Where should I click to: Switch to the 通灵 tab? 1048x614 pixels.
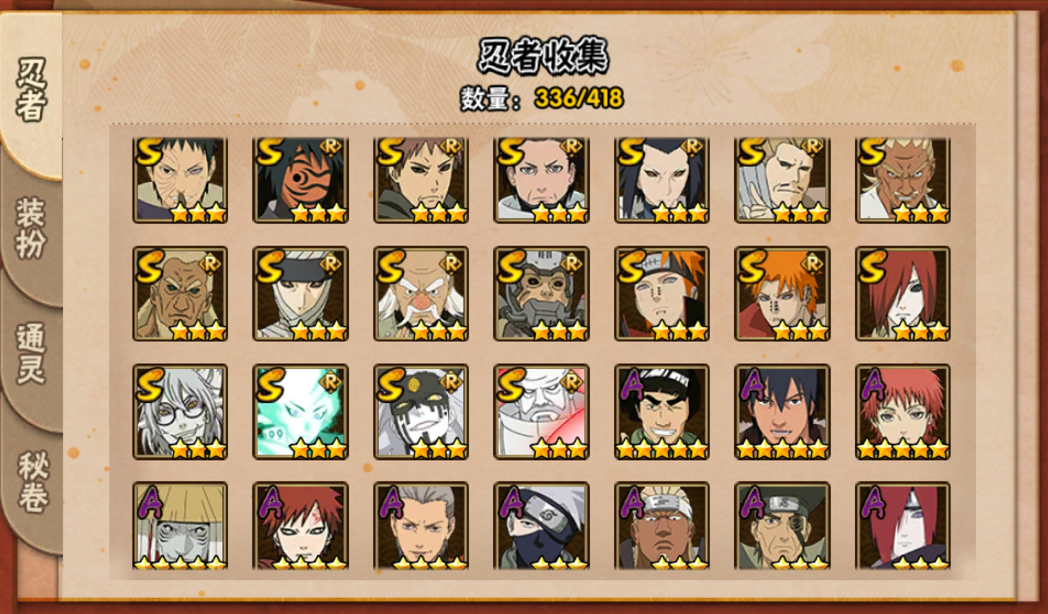click(31, 354)
